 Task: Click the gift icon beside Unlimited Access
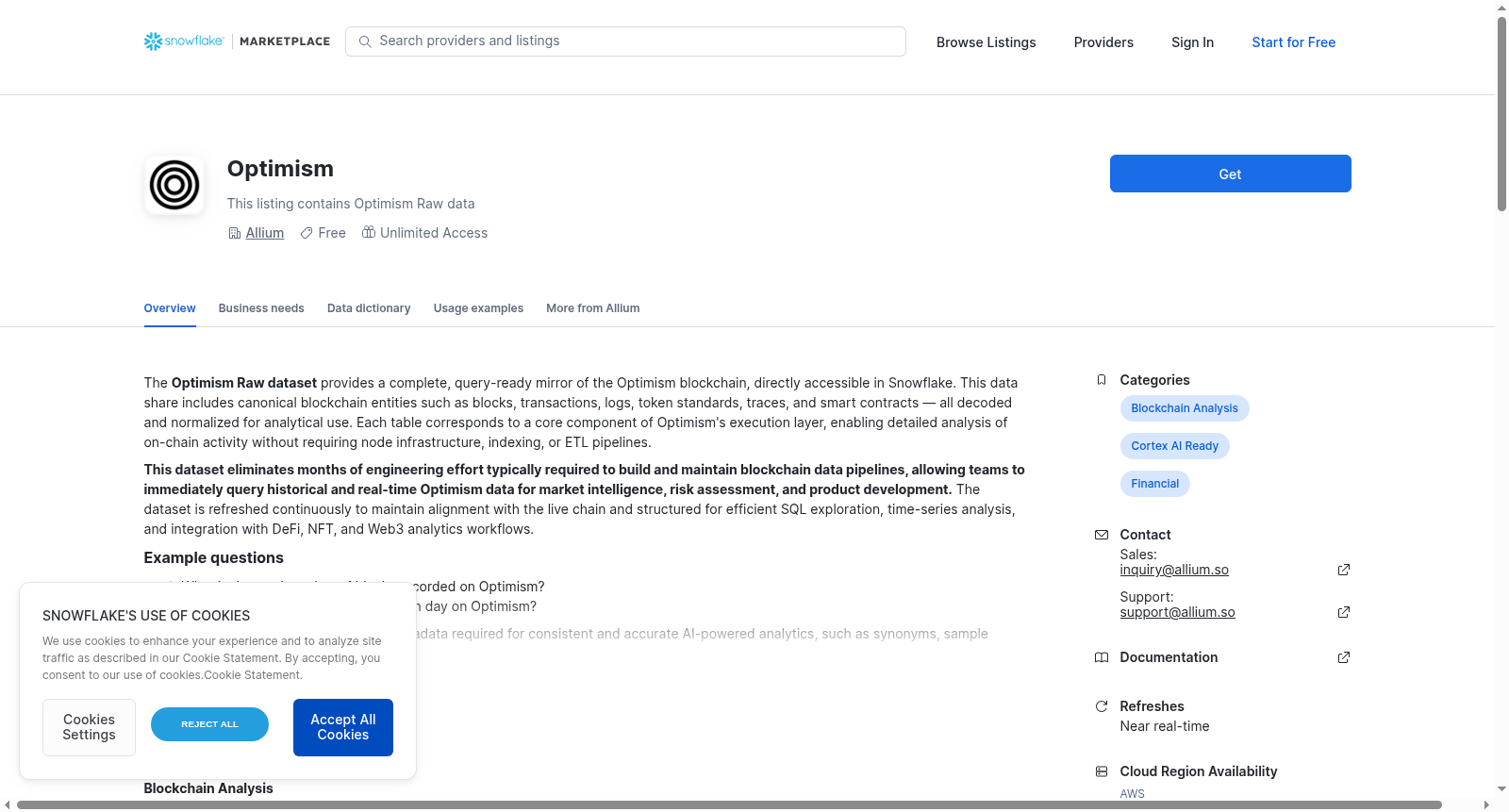(369, 232)
